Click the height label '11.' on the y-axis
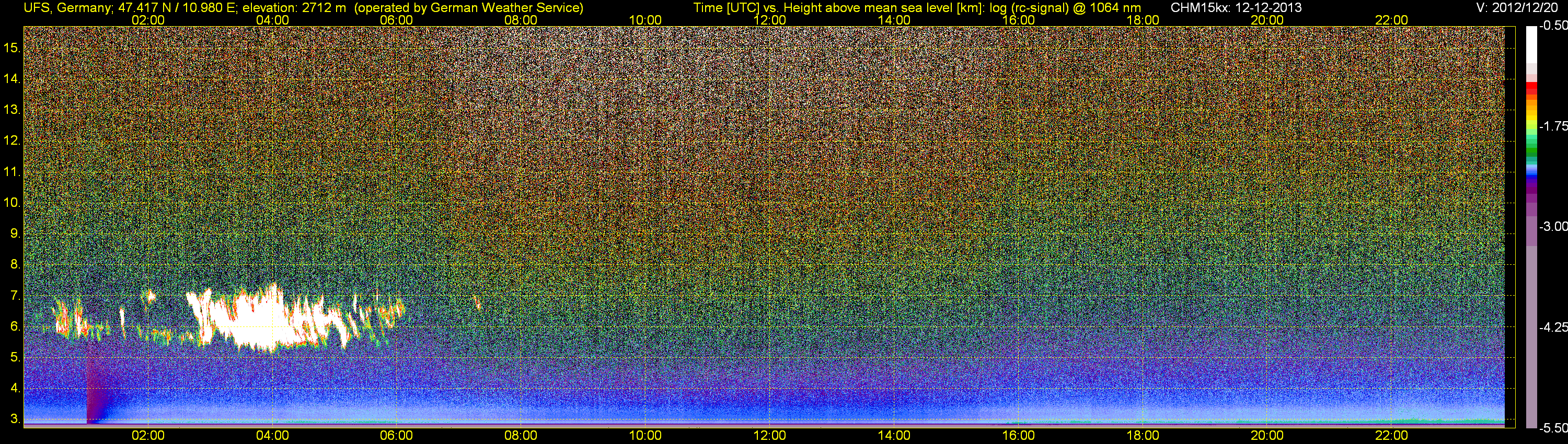The image size is (1568, 444). click(12, 171)
